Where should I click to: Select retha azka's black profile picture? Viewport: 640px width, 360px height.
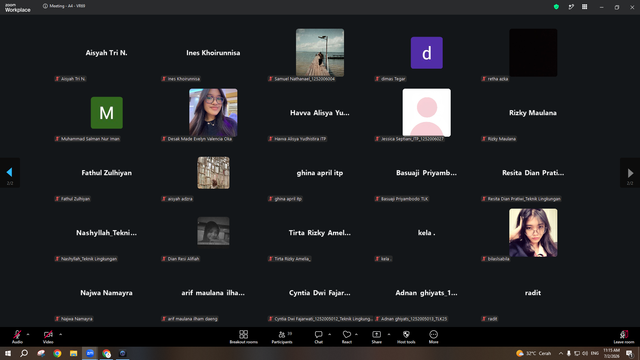coord(533,53)
